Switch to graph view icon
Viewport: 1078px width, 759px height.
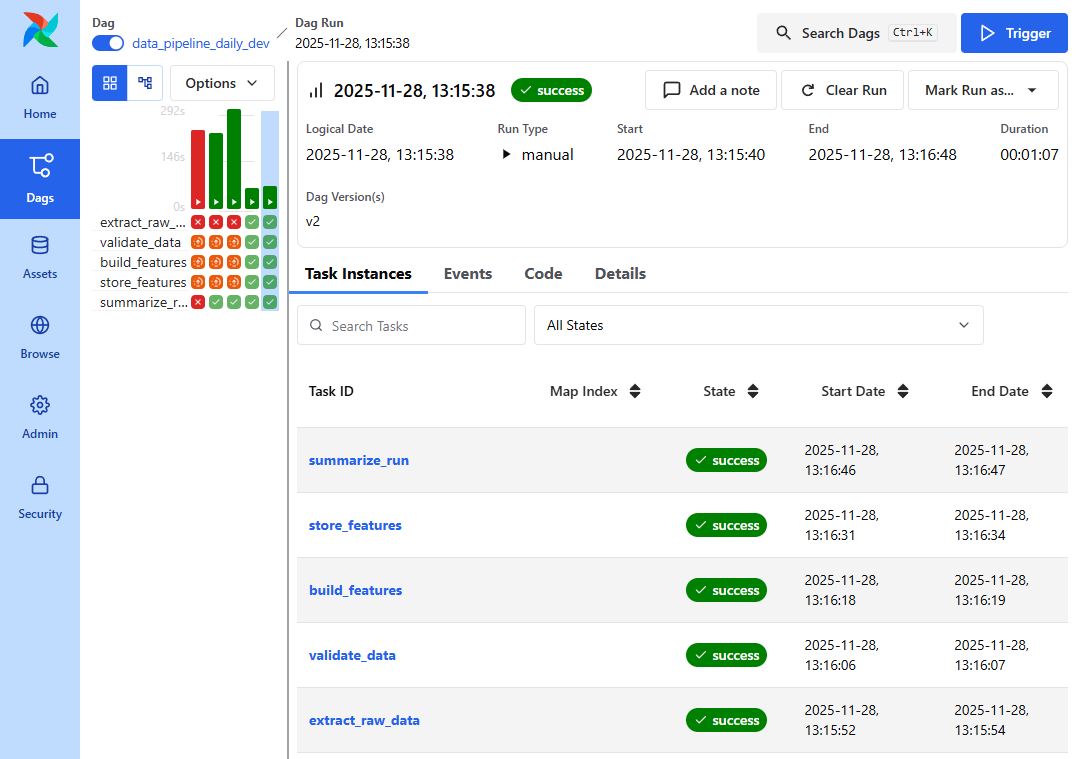(x=145, y=83)
